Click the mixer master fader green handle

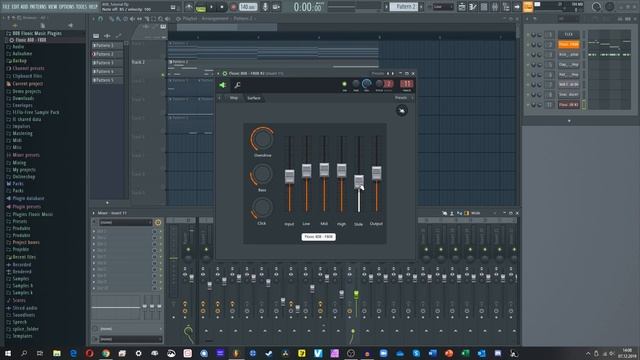coord(356,294)
